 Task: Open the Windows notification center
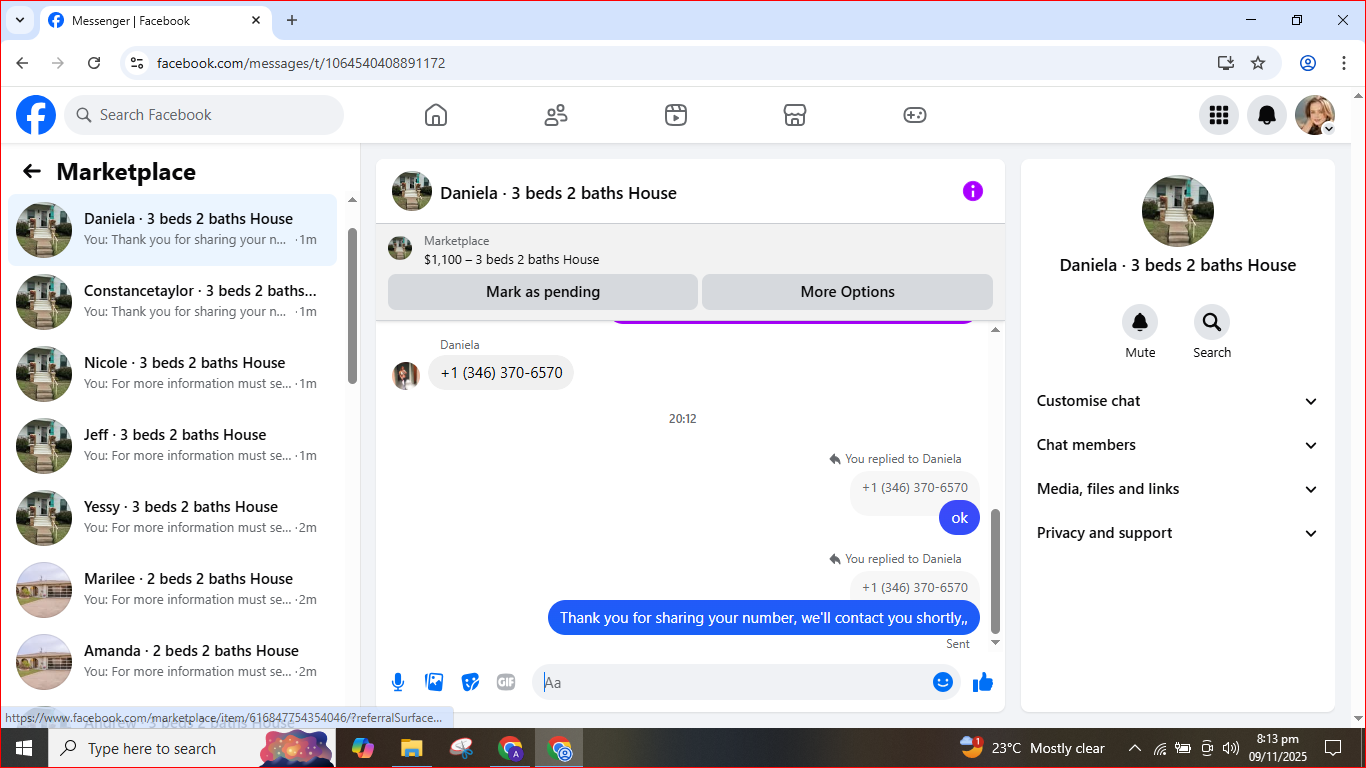tap(1333, 748)
